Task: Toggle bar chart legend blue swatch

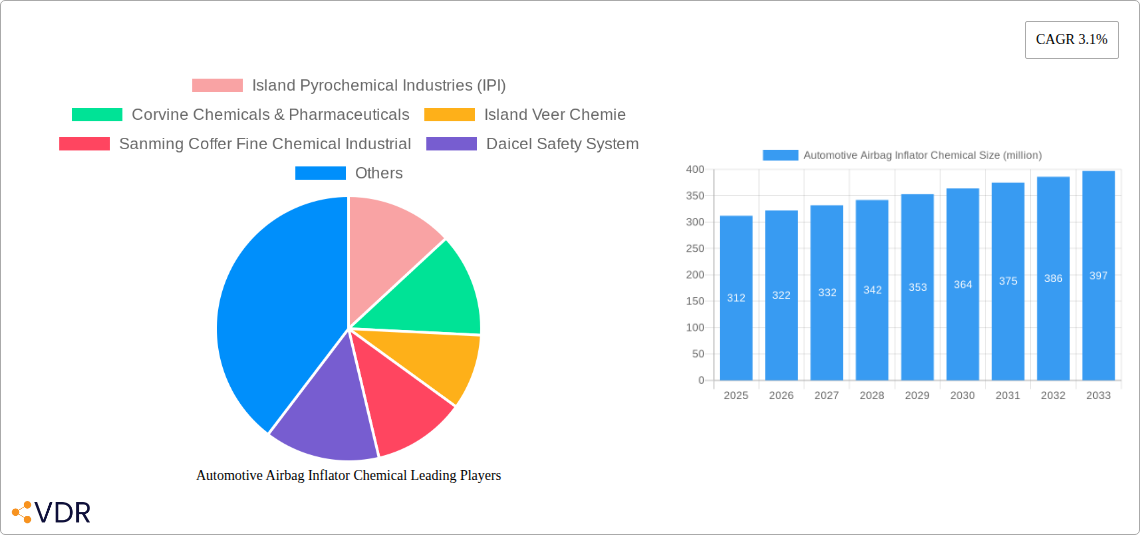Action: [x=780, y=155]
